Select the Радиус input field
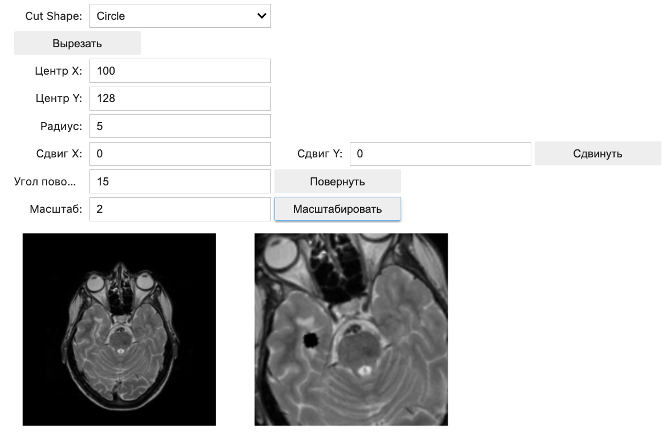This screenshot has width=670, height=437. coord(180,126)
